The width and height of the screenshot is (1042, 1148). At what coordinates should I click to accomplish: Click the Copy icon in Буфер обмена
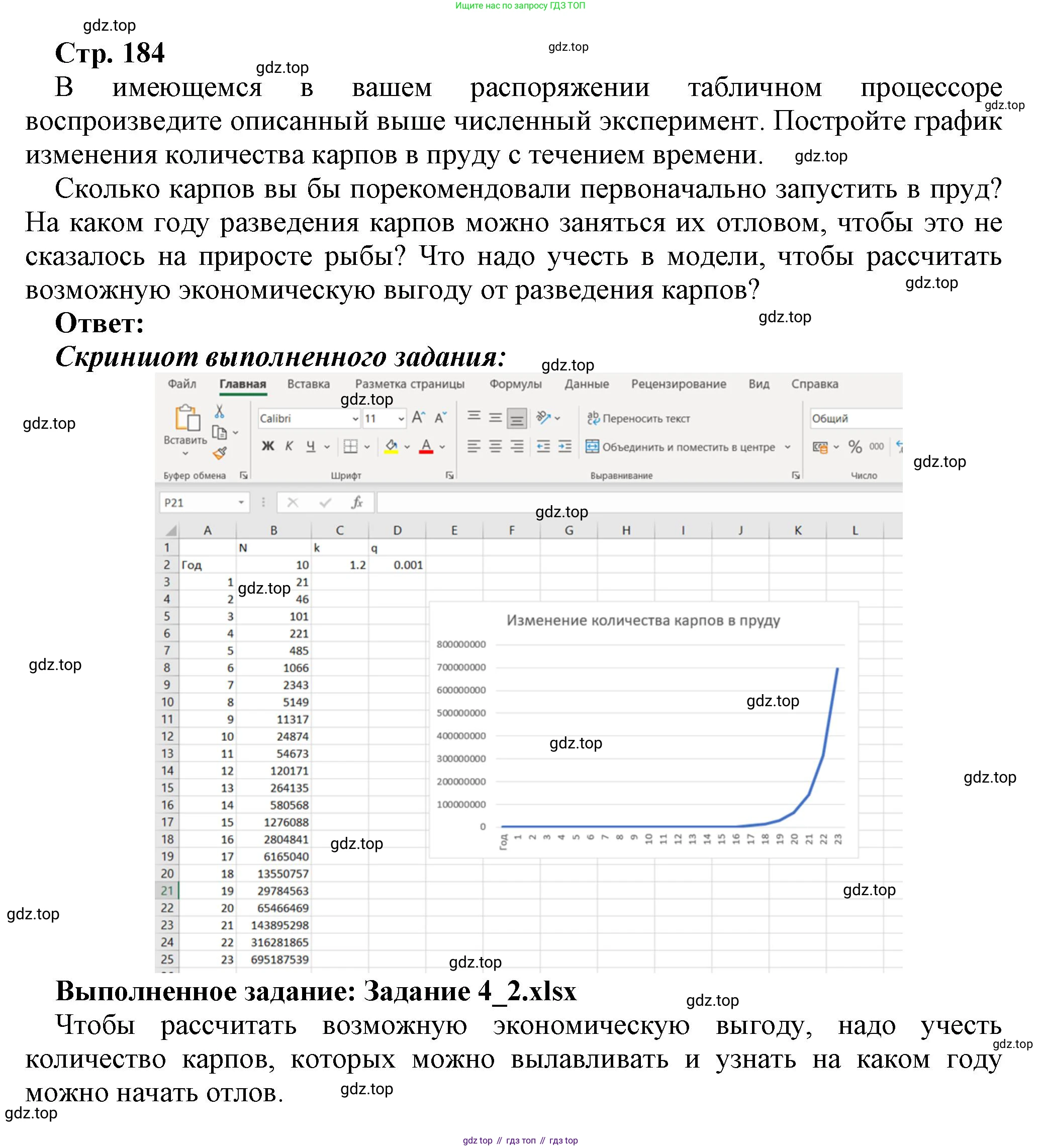point(219,433)
